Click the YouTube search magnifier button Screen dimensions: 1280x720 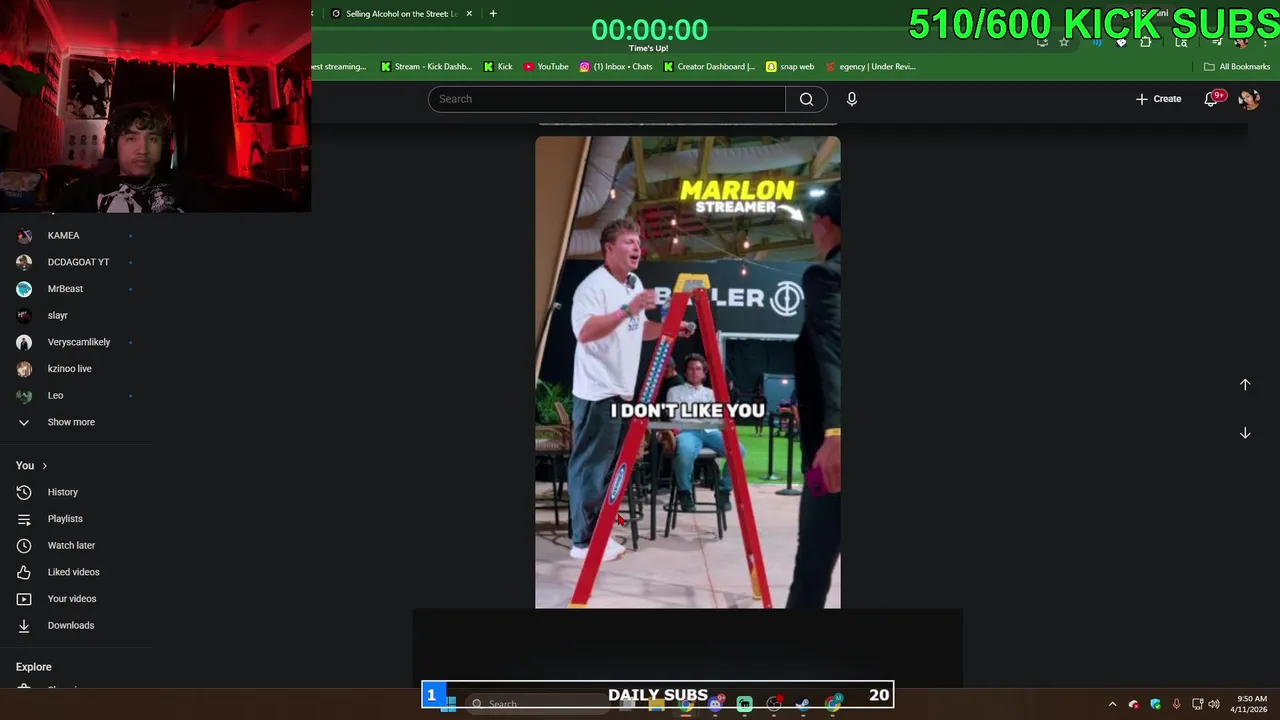pyautogui.click(x=806, y=99)
